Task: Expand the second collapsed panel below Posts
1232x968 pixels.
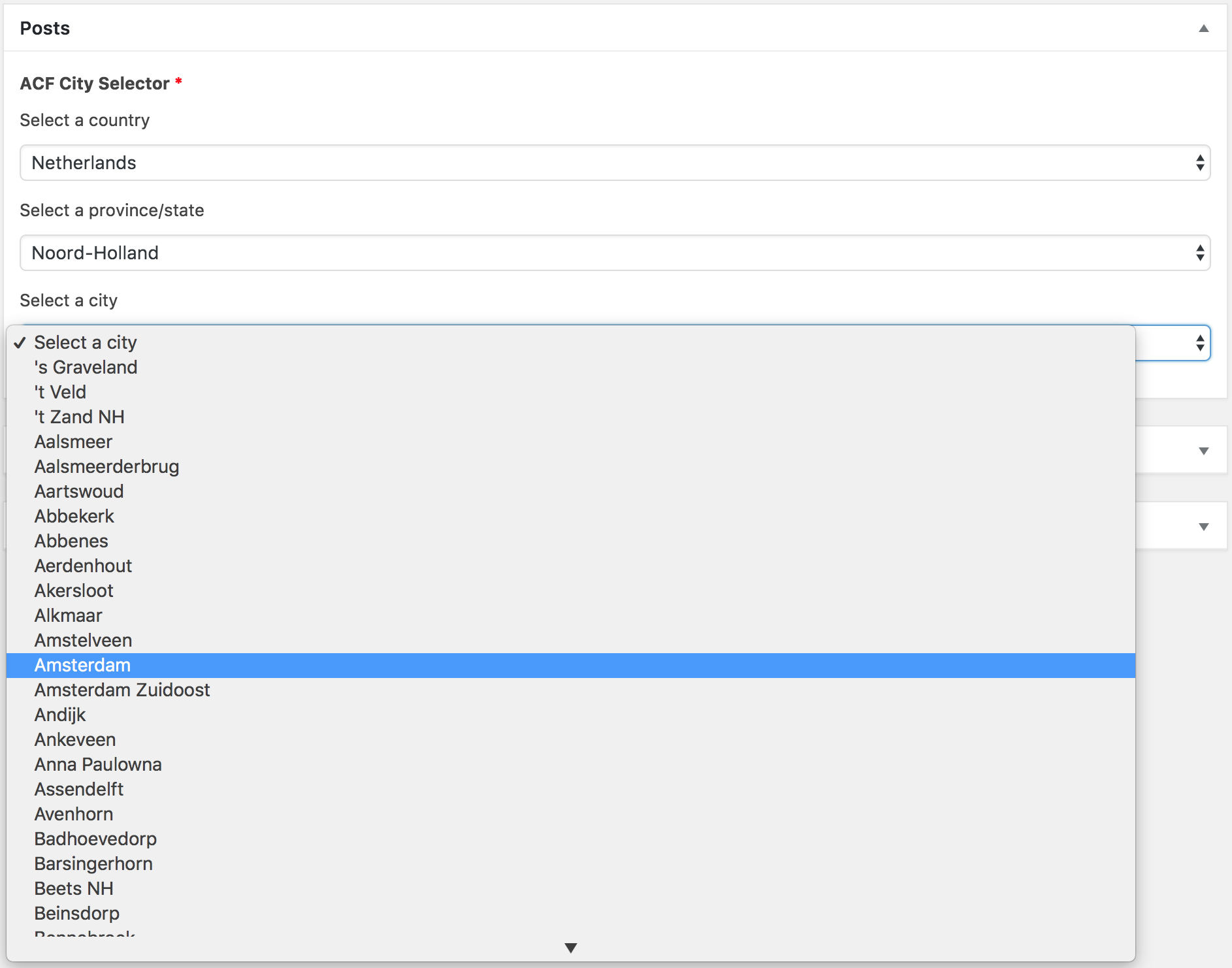Action: [x=1203, y=526]
